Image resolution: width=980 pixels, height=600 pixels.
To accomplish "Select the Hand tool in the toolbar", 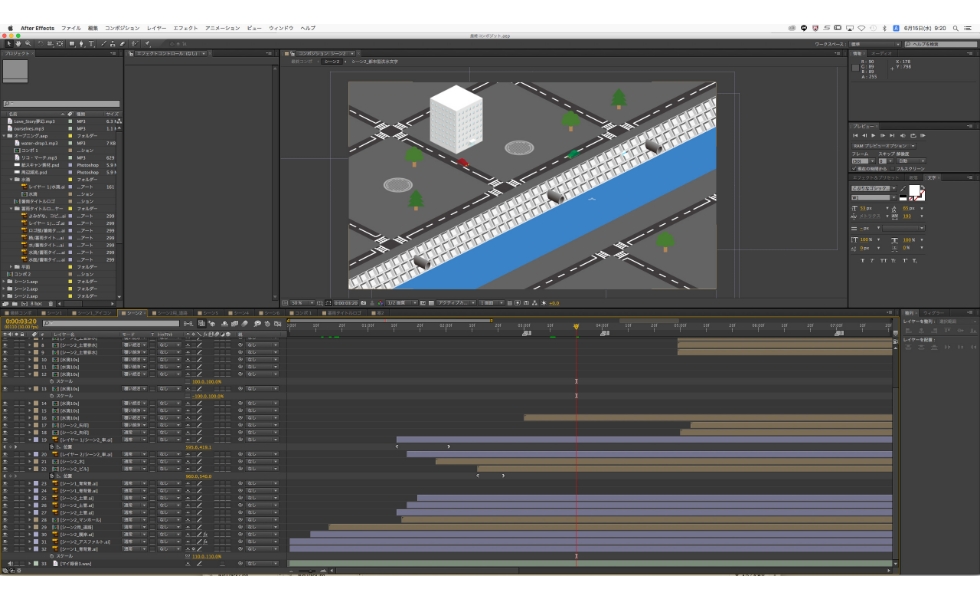I will [18, 44].
